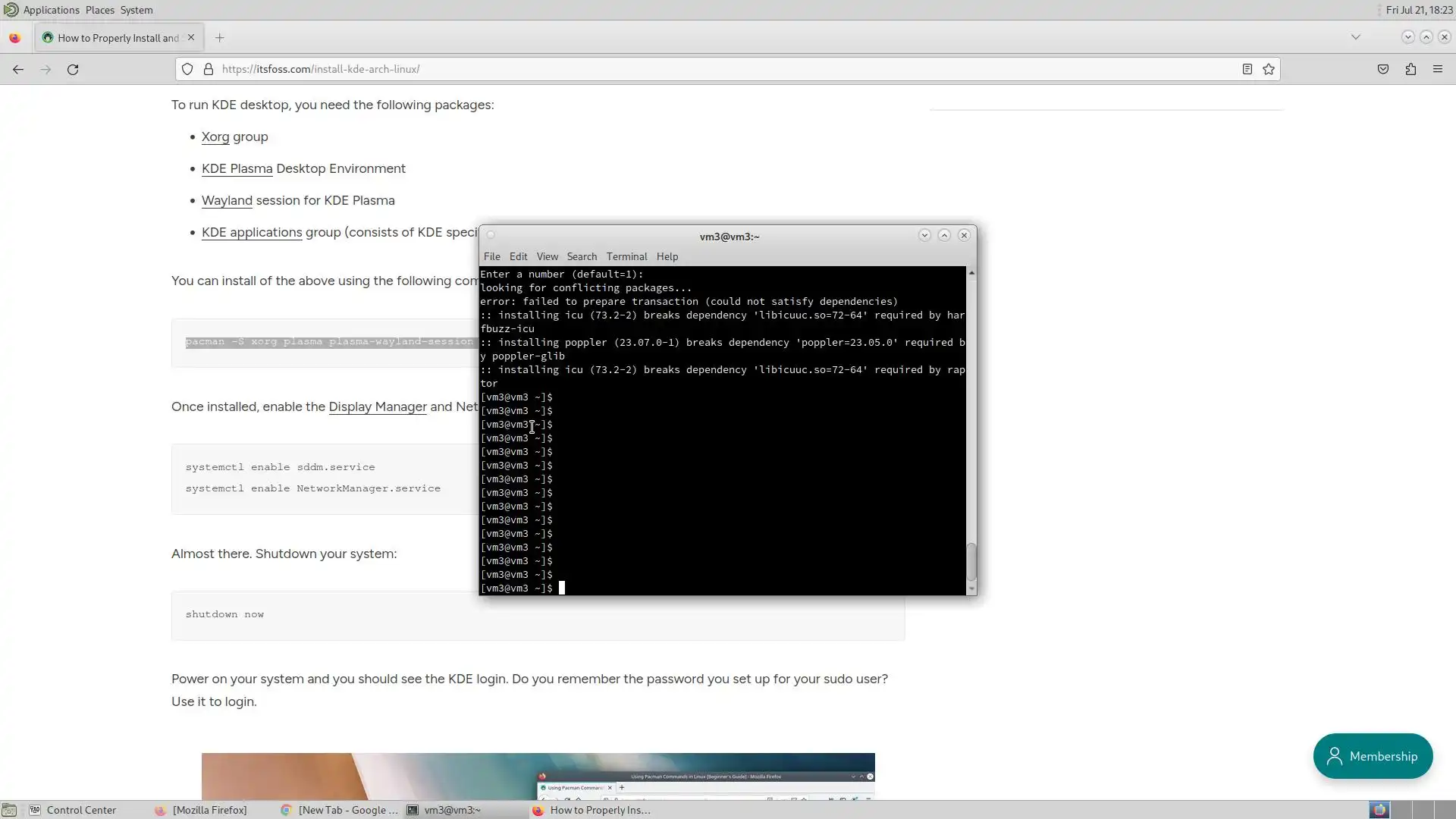Viewport: 1456px width, 819px height.
Task: Open the Applications menu in the top panel
Action: tap(51, 10)
